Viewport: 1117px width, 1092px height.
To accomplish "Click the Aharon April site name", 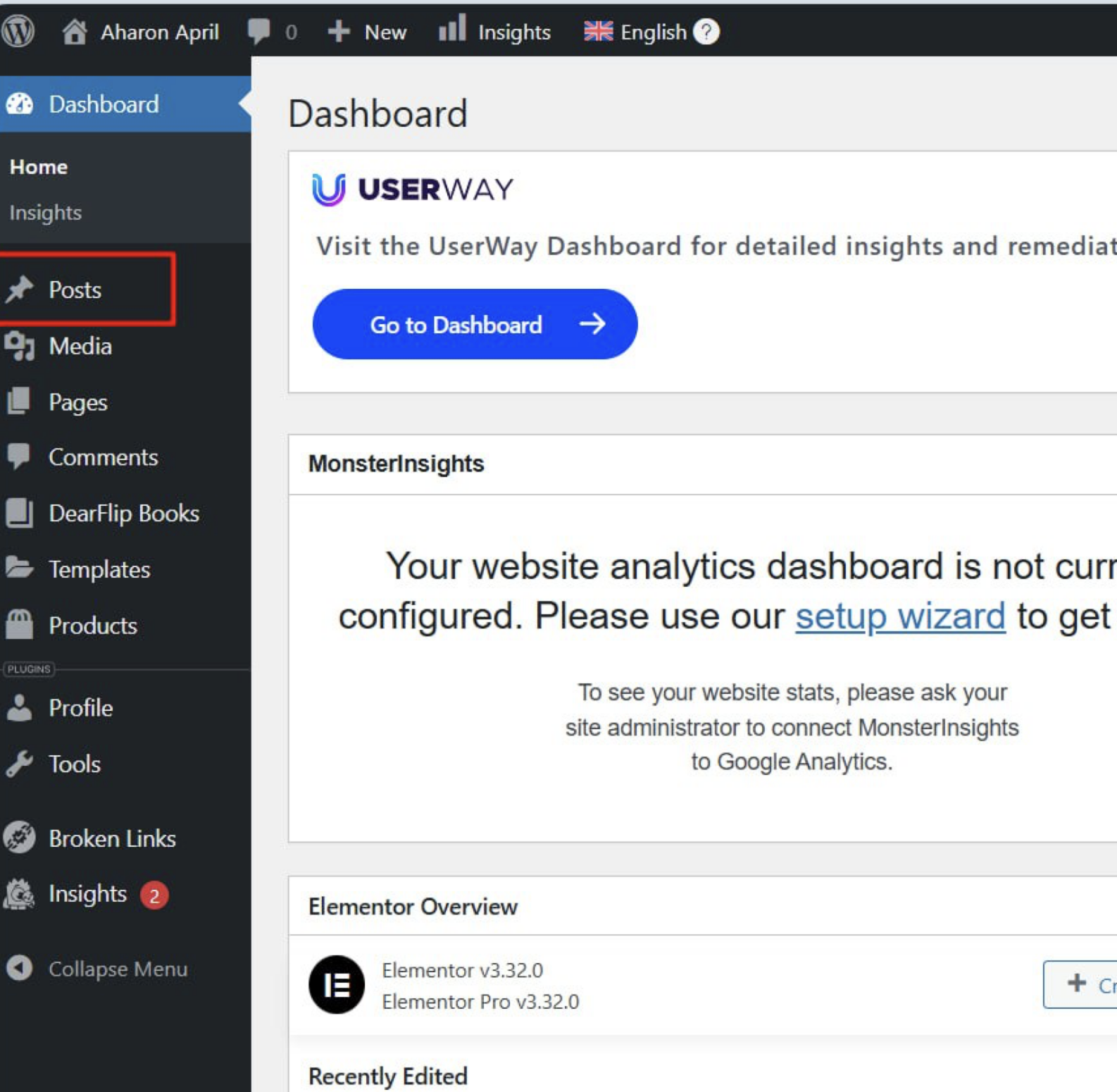I will (x=160, y=32).
